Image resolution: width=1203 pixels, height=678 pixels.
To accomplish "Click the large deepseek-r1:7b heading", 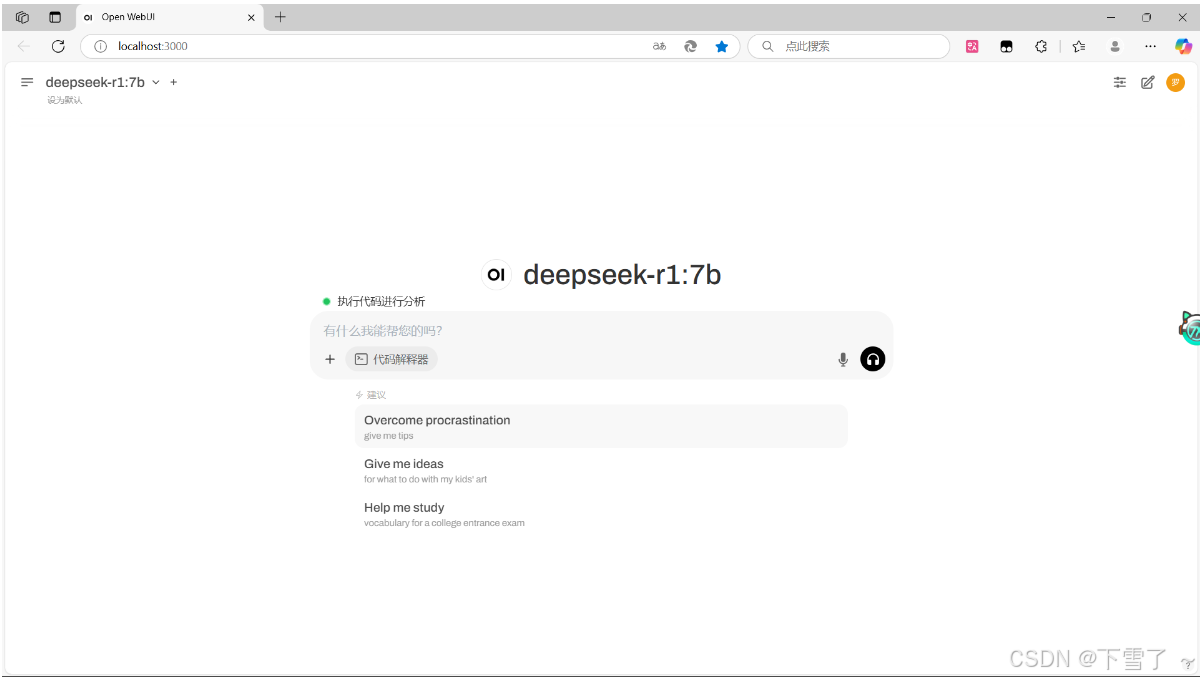I will (x=622, y=274).
